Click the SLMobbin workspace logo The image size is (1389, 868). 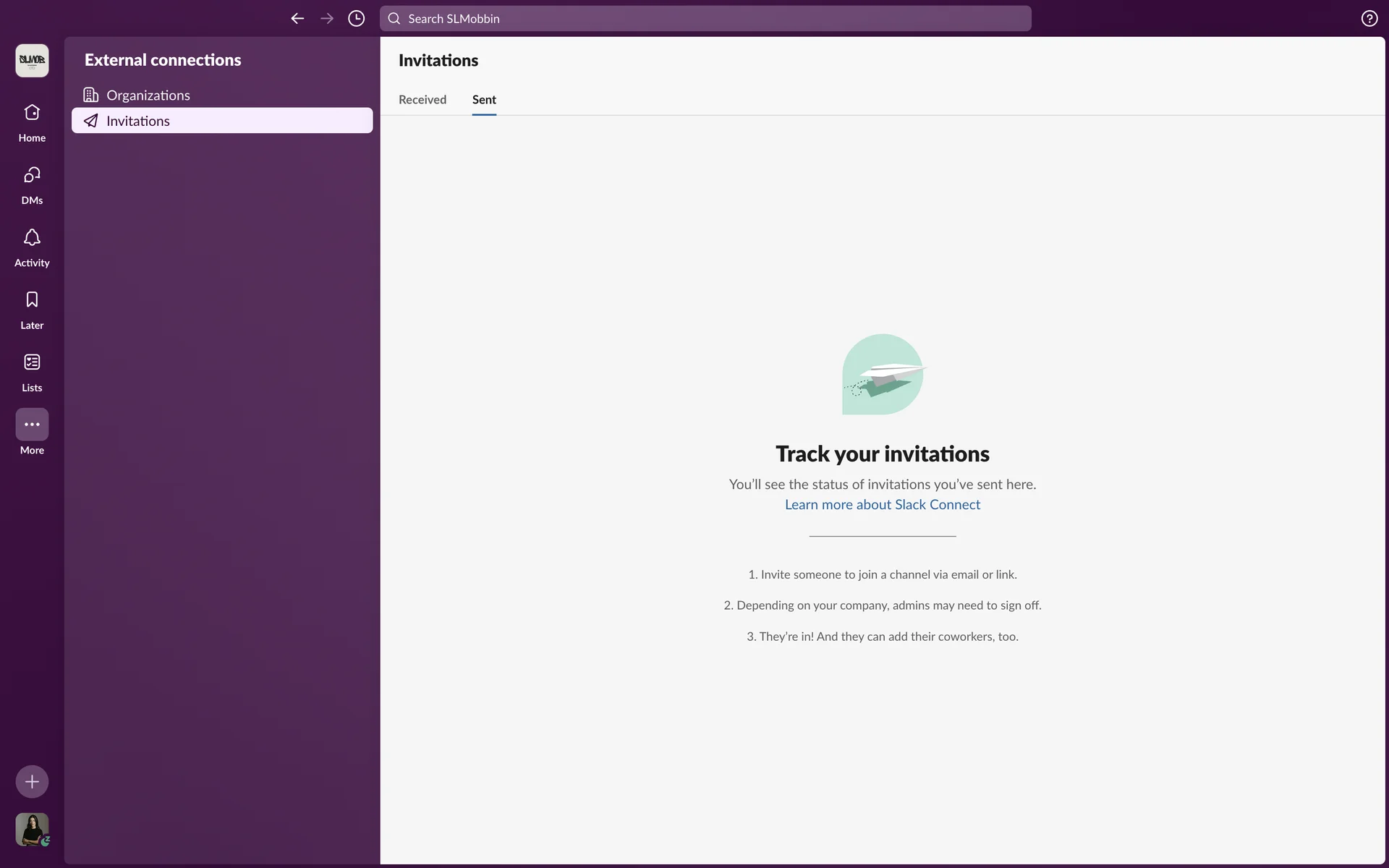[32, 60]
